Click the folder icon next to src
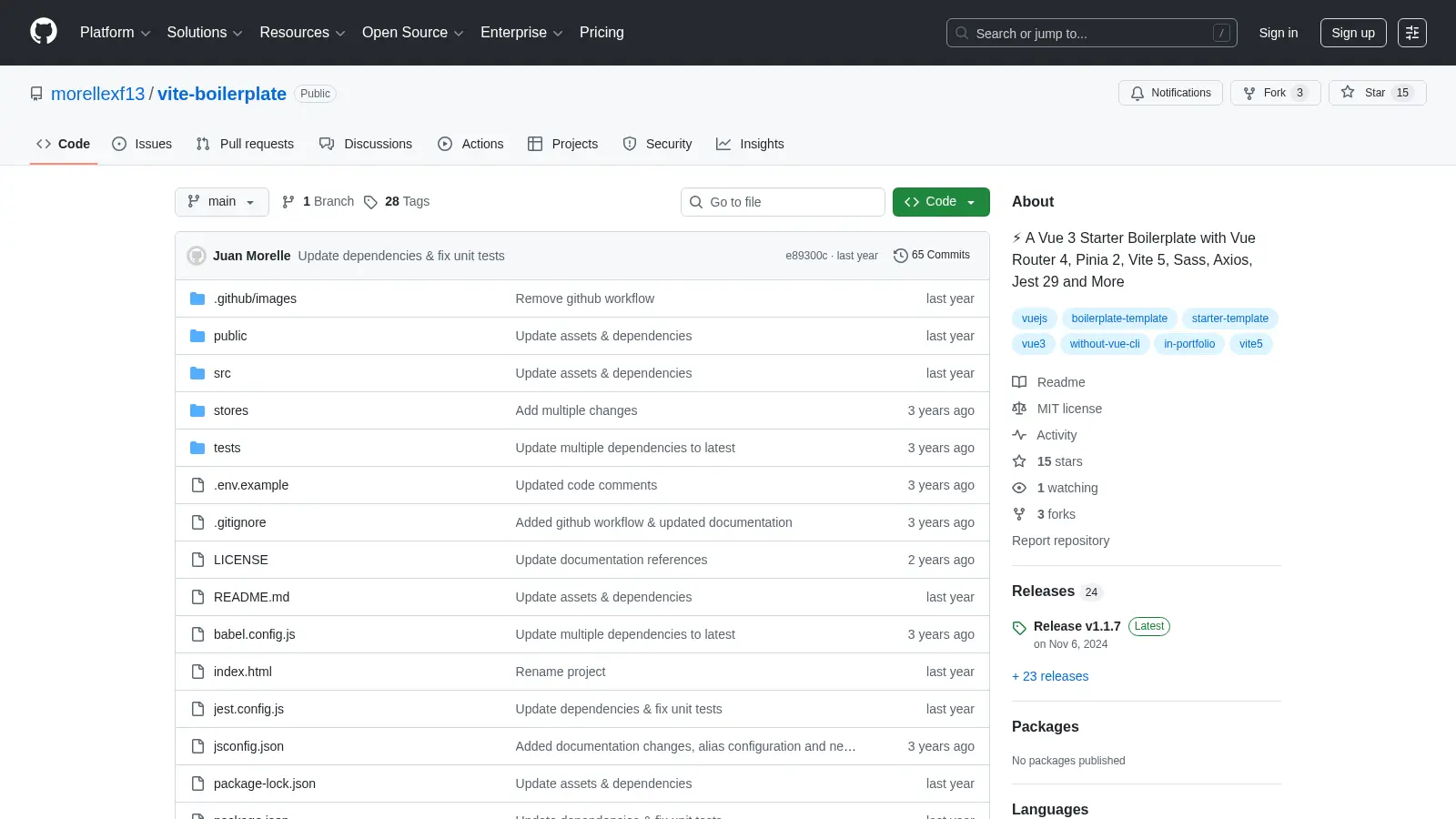Screen dimensions: 1456x819 click(x=197, y=373)
